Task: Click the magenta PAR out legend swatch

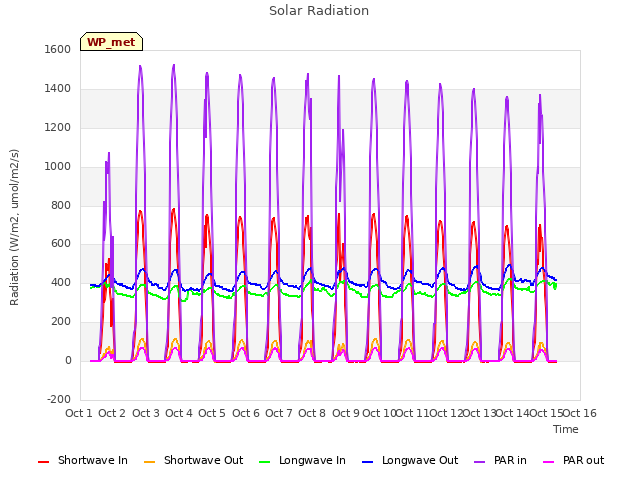Action: [x=549, y=462]
